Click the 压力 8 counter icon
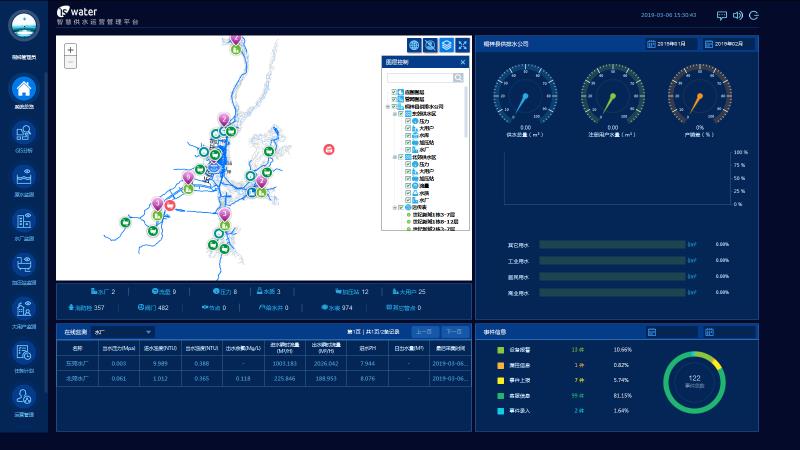Viewport: 800px width, 450px height. [x=216, y=291]
